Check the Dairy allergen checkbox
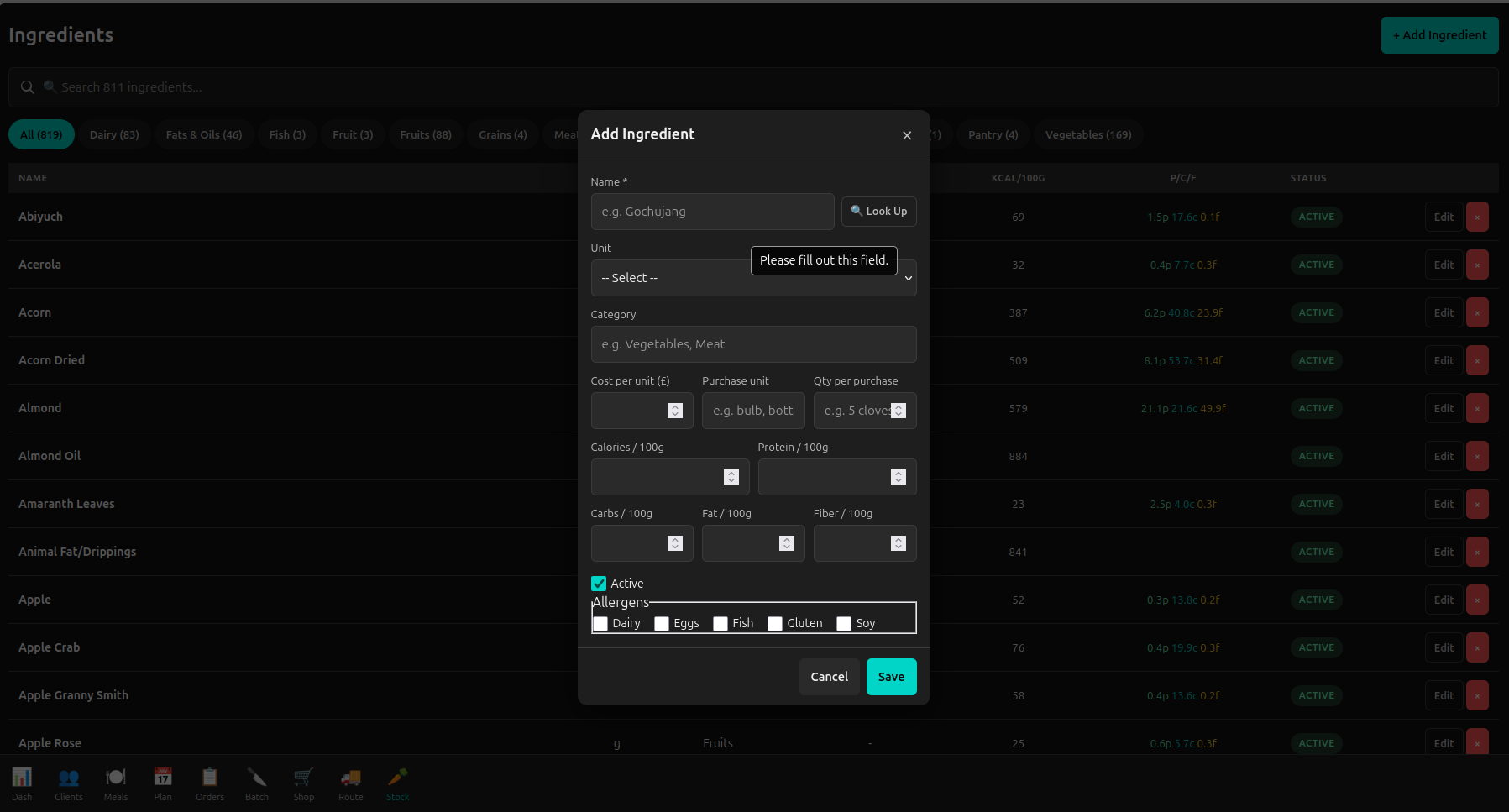 coord(600,623)
